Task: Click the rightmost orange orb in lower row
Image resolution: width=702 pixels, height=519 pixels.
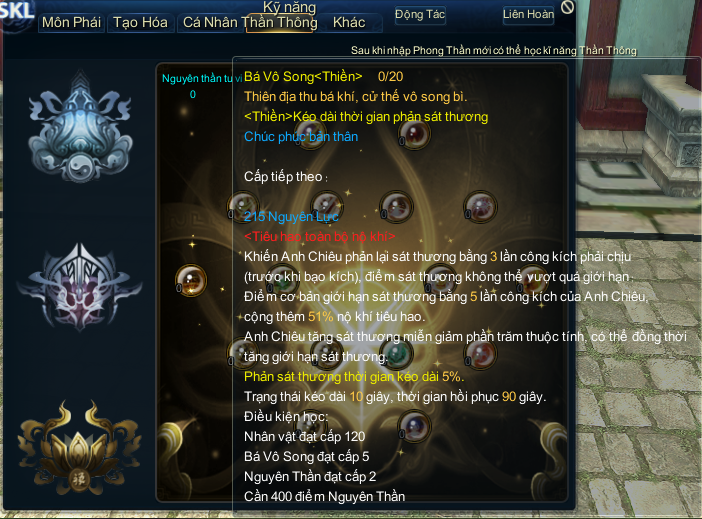Action: coord(480,353)
